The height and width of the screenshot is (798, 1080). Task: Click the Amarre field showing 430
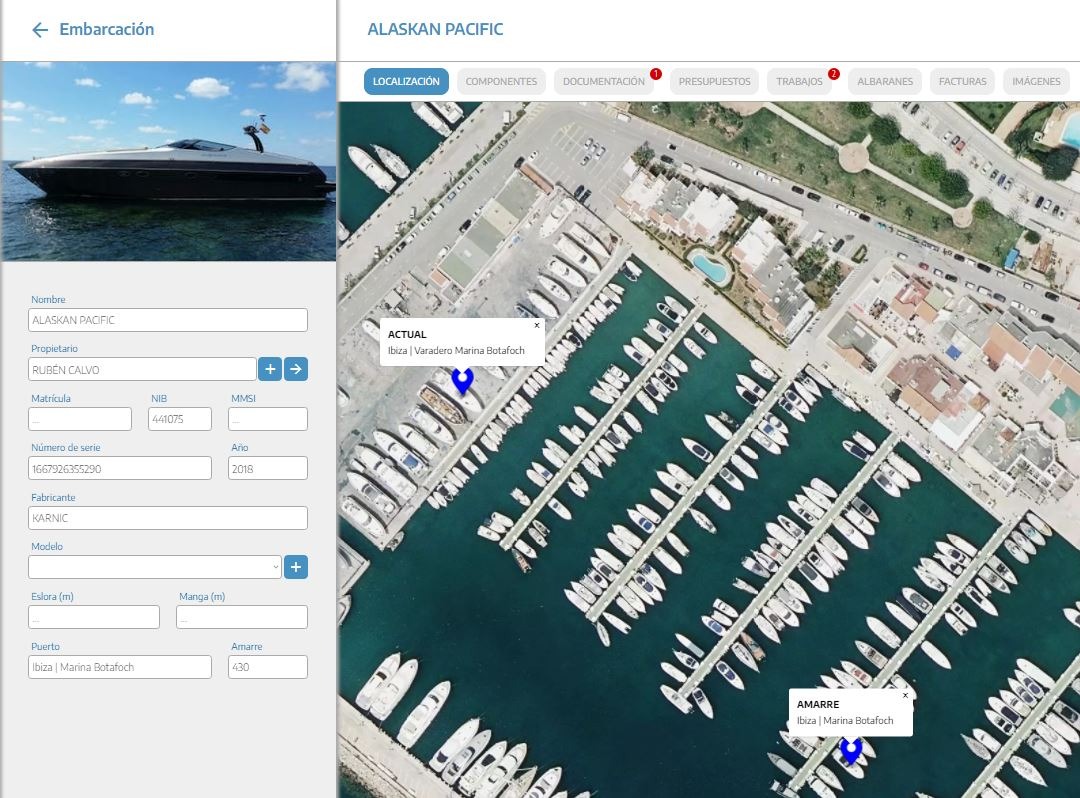pyautogui.click(x=267, y=667)
